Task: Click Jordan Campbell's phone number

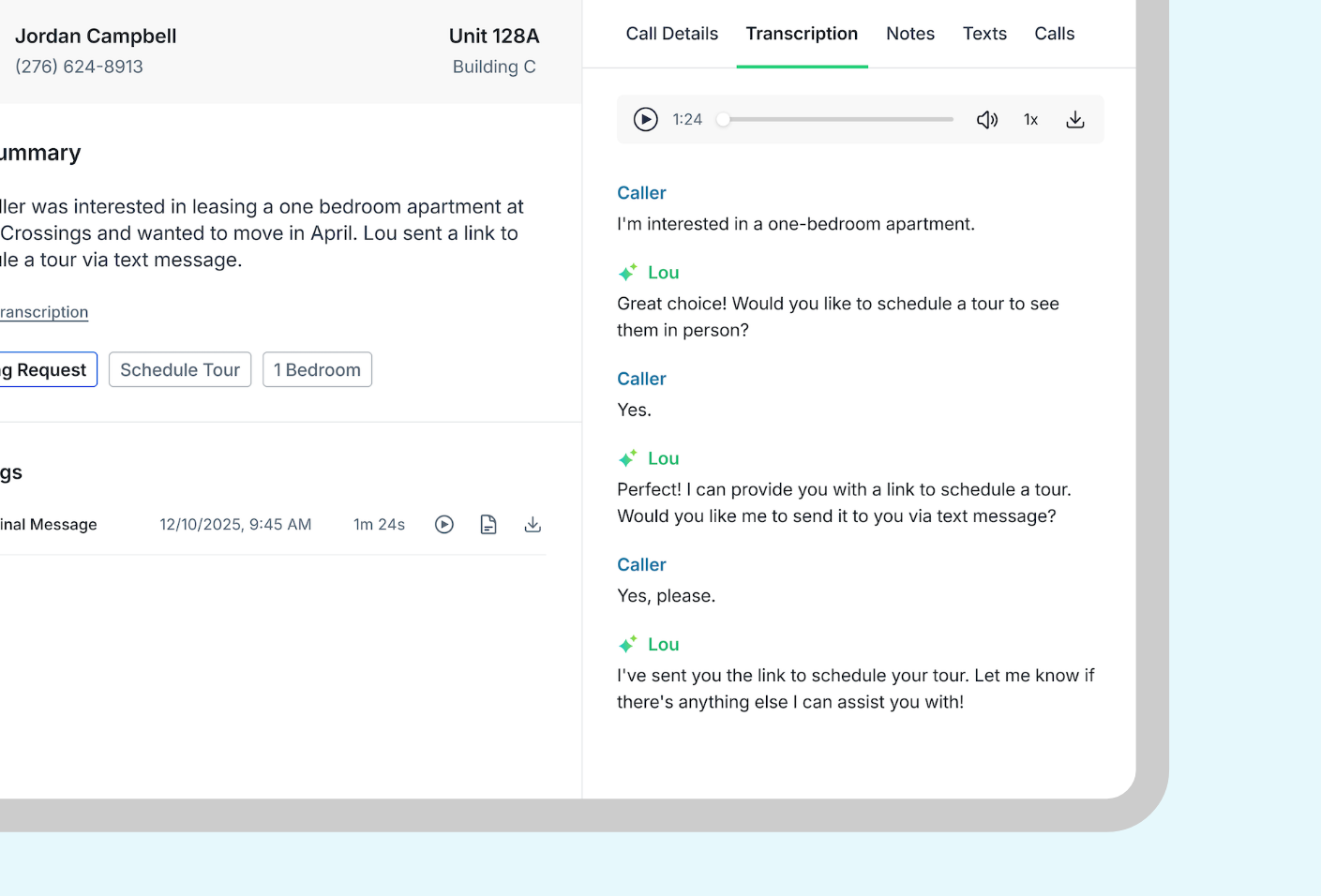Action: [x=79, y=67]
